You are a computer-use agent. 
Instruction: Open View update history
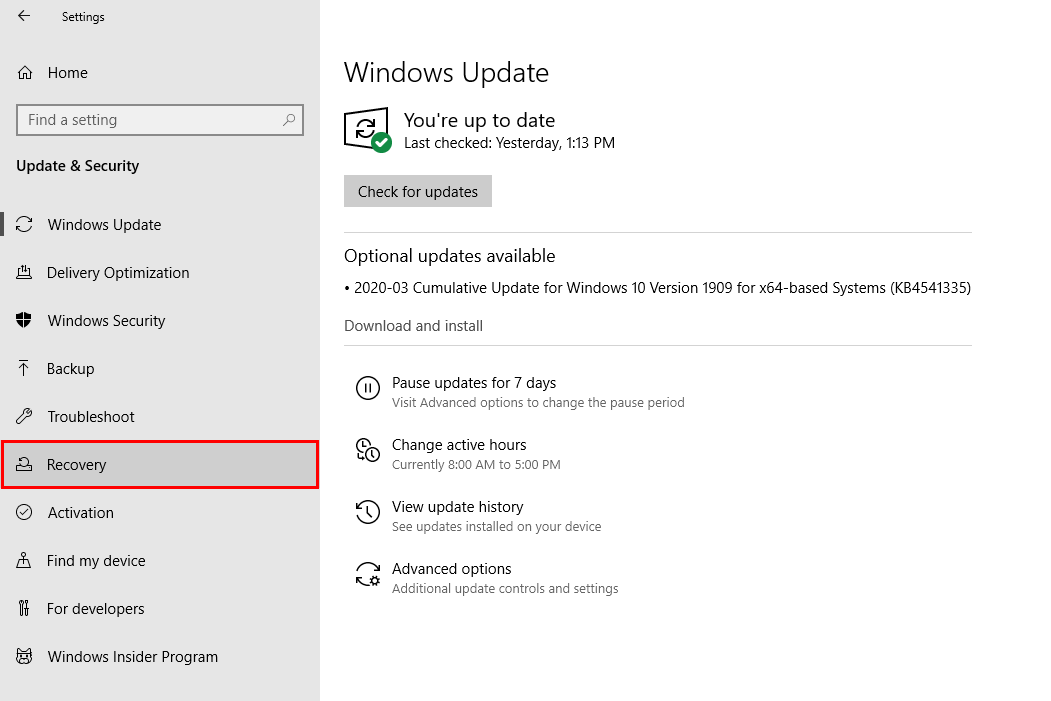pyautogui.click(x=457, y=507)
